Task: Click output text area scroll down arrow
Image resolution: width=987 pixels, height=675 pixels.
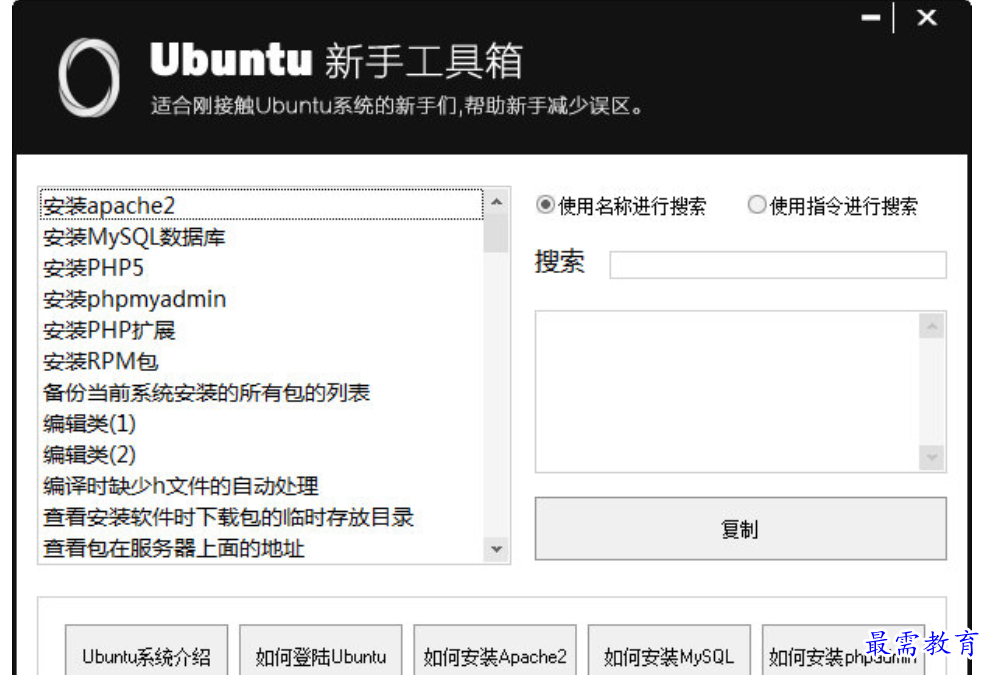Action: pos(932,457)
